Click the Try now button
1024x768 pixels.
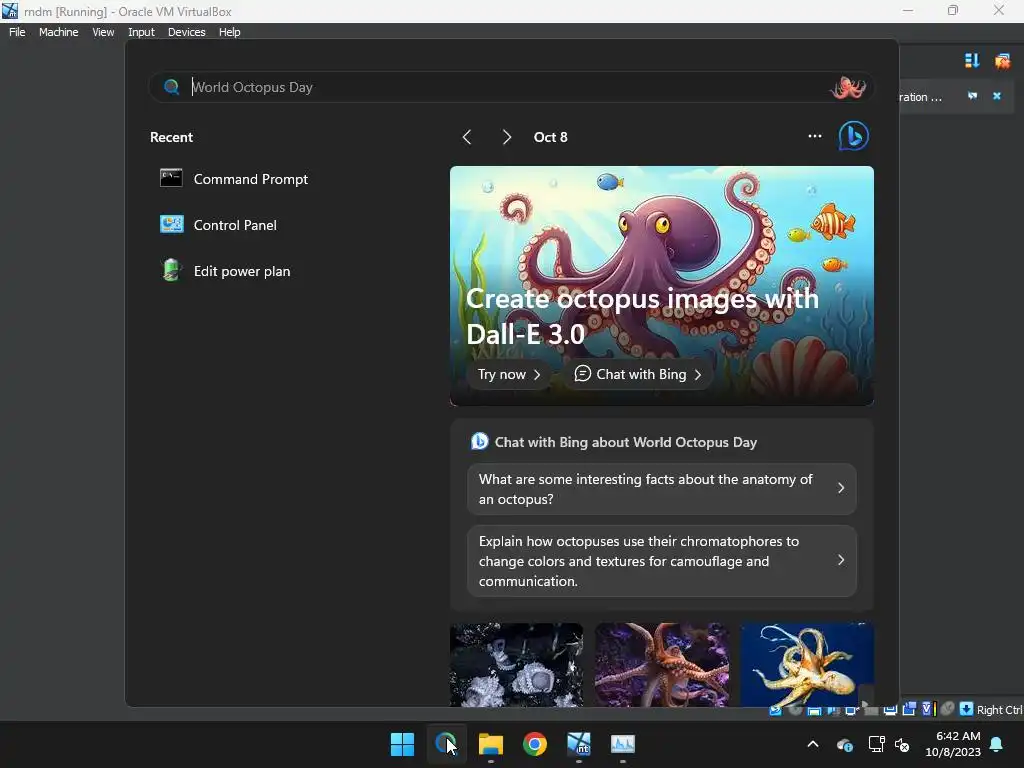509,374
